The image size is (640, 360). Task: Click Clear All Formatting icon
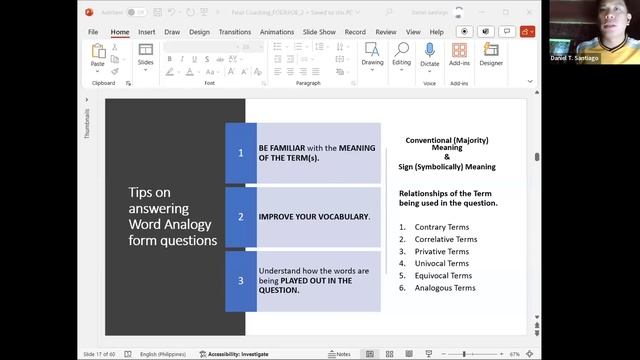pyautogui.click(x=258, y=72)
